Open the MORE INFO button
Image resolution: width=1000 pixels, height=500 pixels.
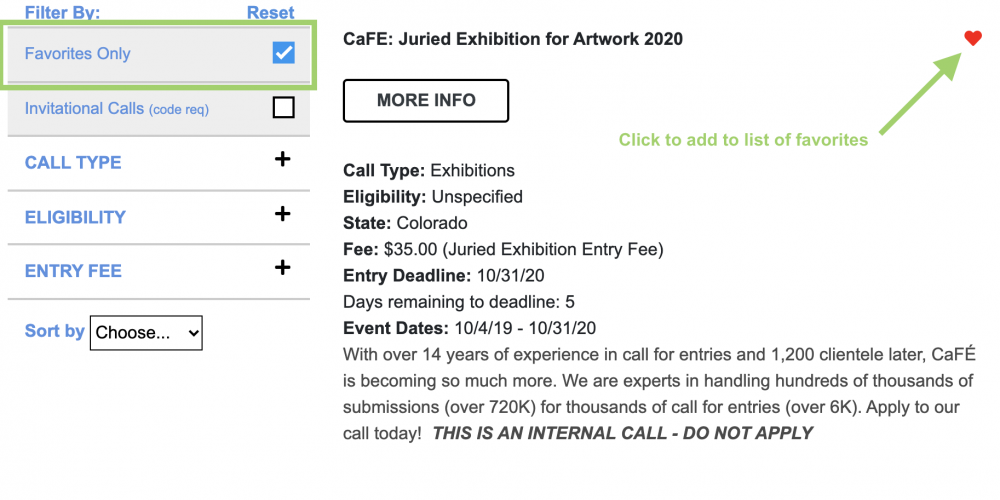(x=426, y=100)
